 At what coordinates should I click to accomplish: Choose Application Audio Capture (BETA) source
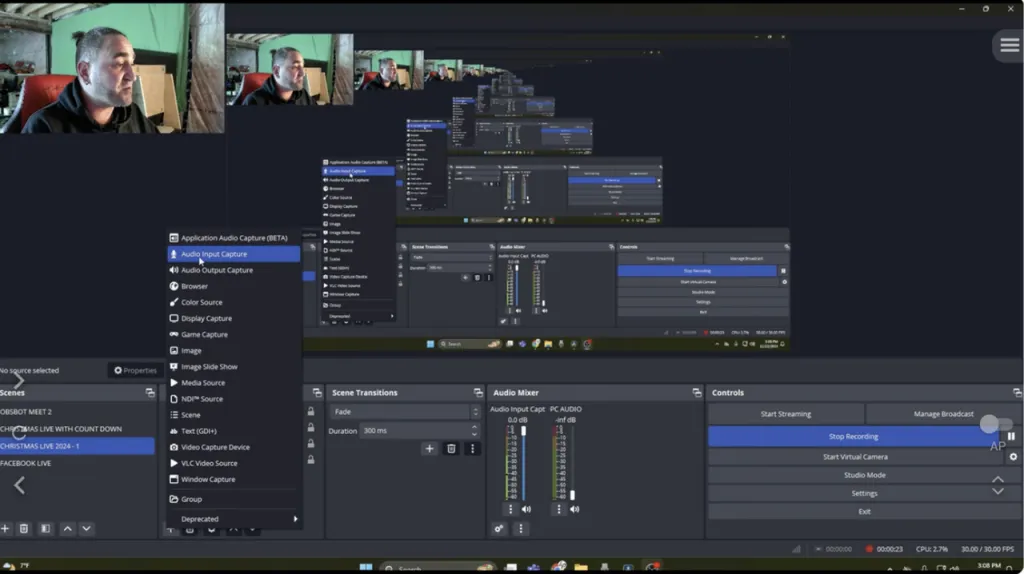[233, 238]
